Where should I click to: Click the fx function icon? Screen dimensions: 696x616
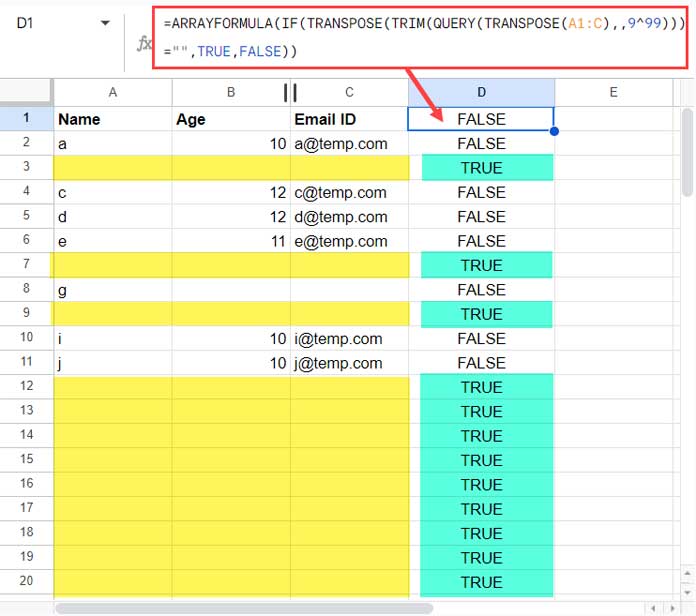[144, 43]
